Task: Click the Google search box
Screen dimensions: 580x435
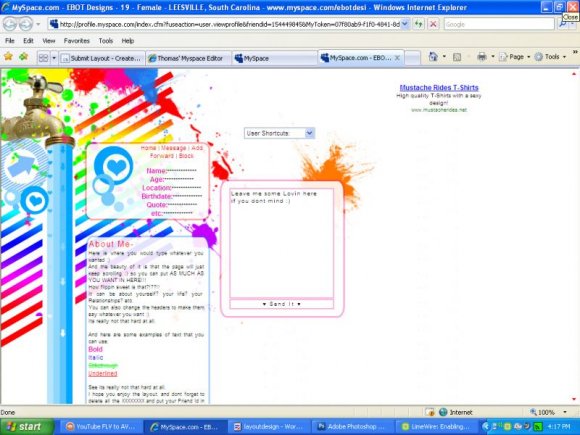Action: [x=499, y=24]
